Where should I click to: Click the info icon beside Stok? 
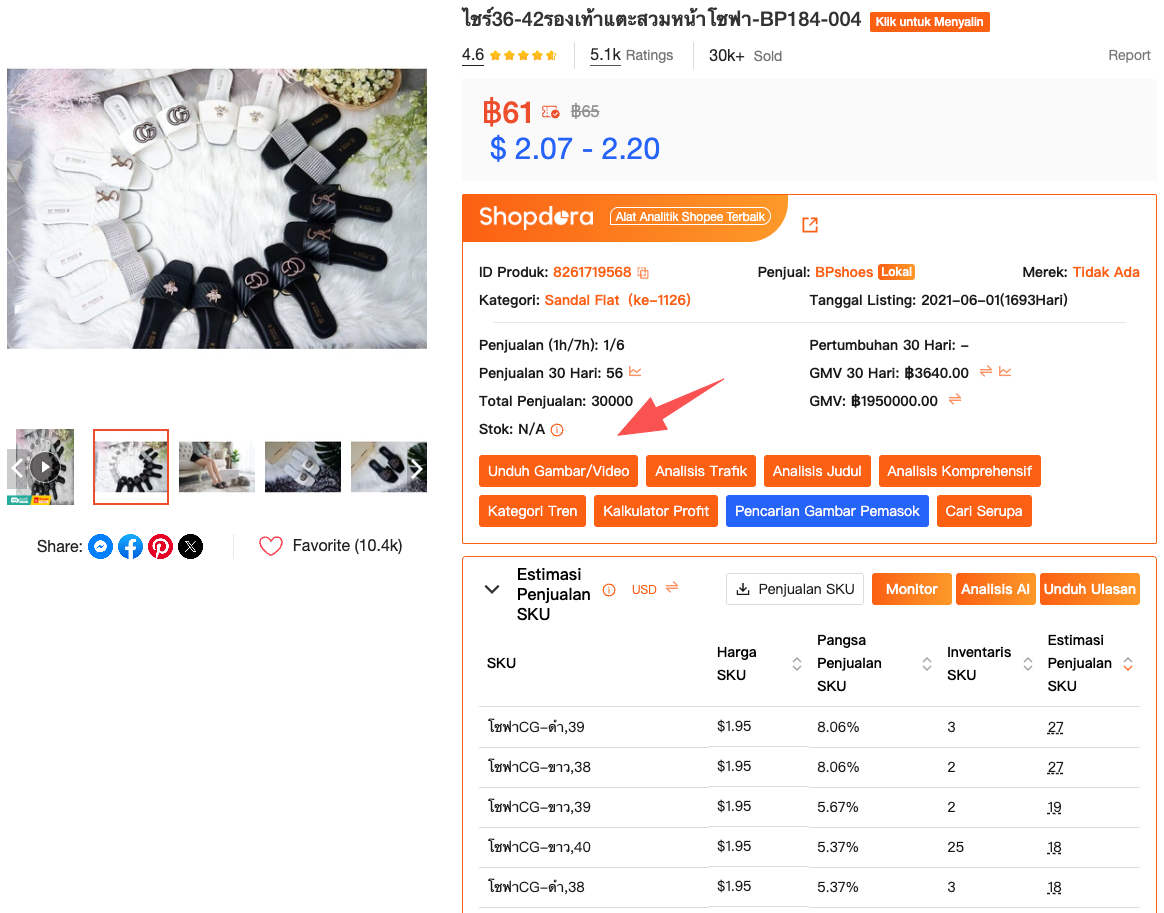(x=557, y=430)
